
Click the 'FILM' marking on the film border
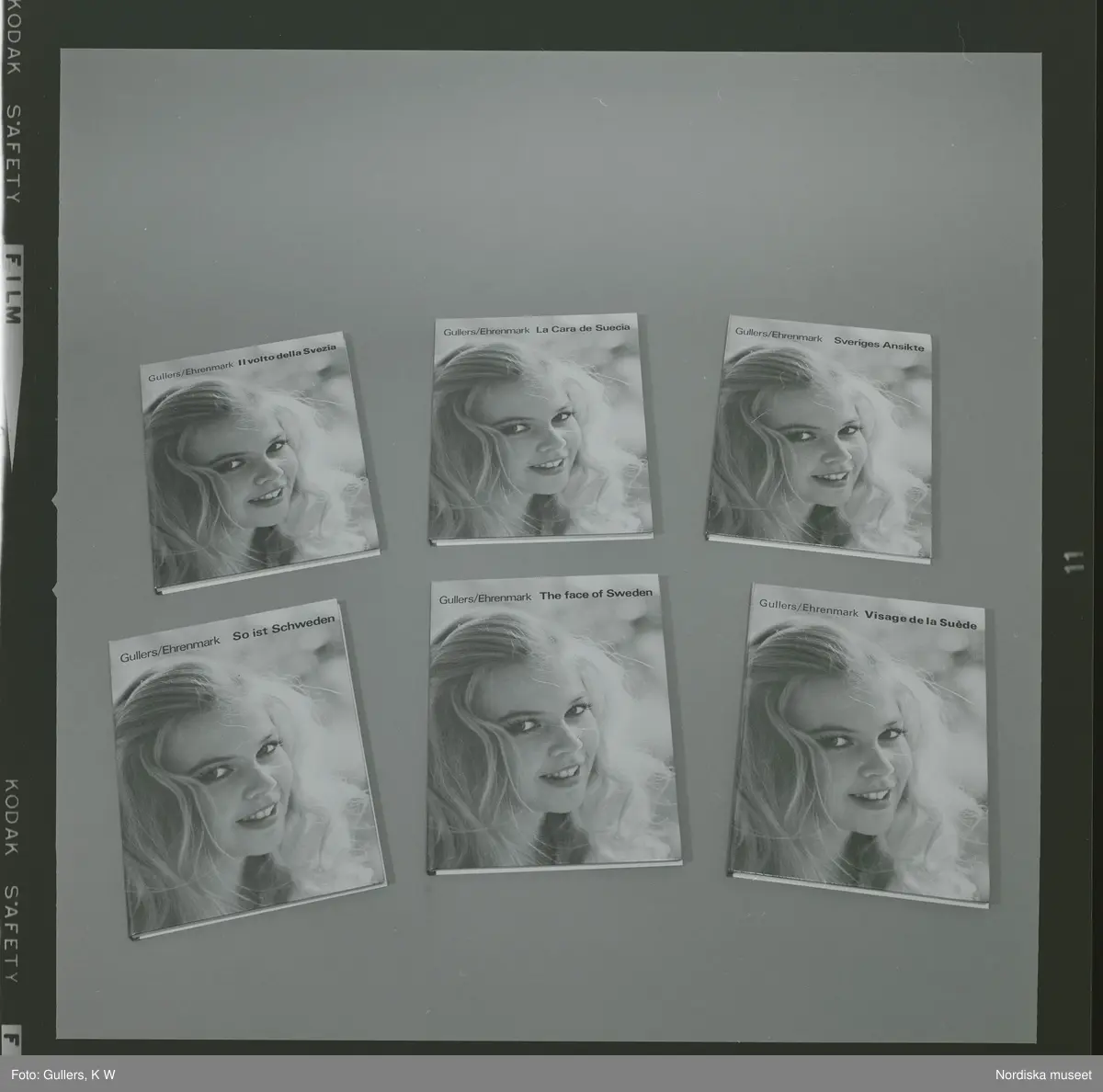[13, 289]
